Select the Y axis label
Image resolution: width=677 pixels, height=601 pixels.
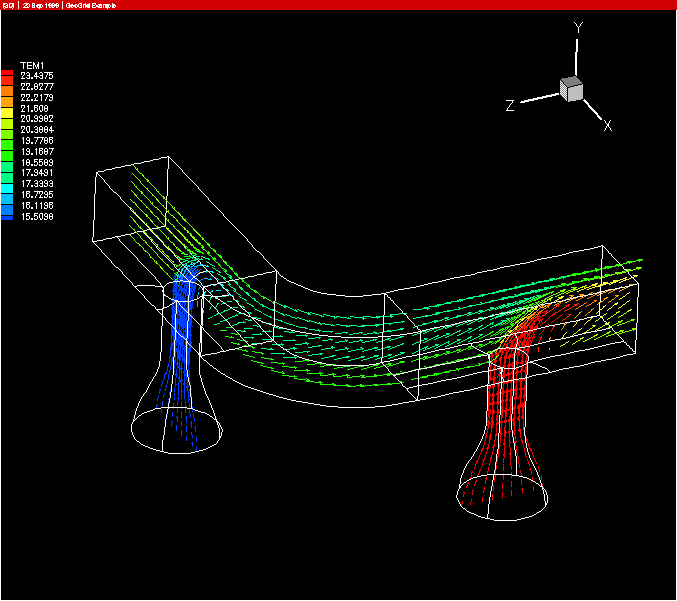[x=578, y=29]
